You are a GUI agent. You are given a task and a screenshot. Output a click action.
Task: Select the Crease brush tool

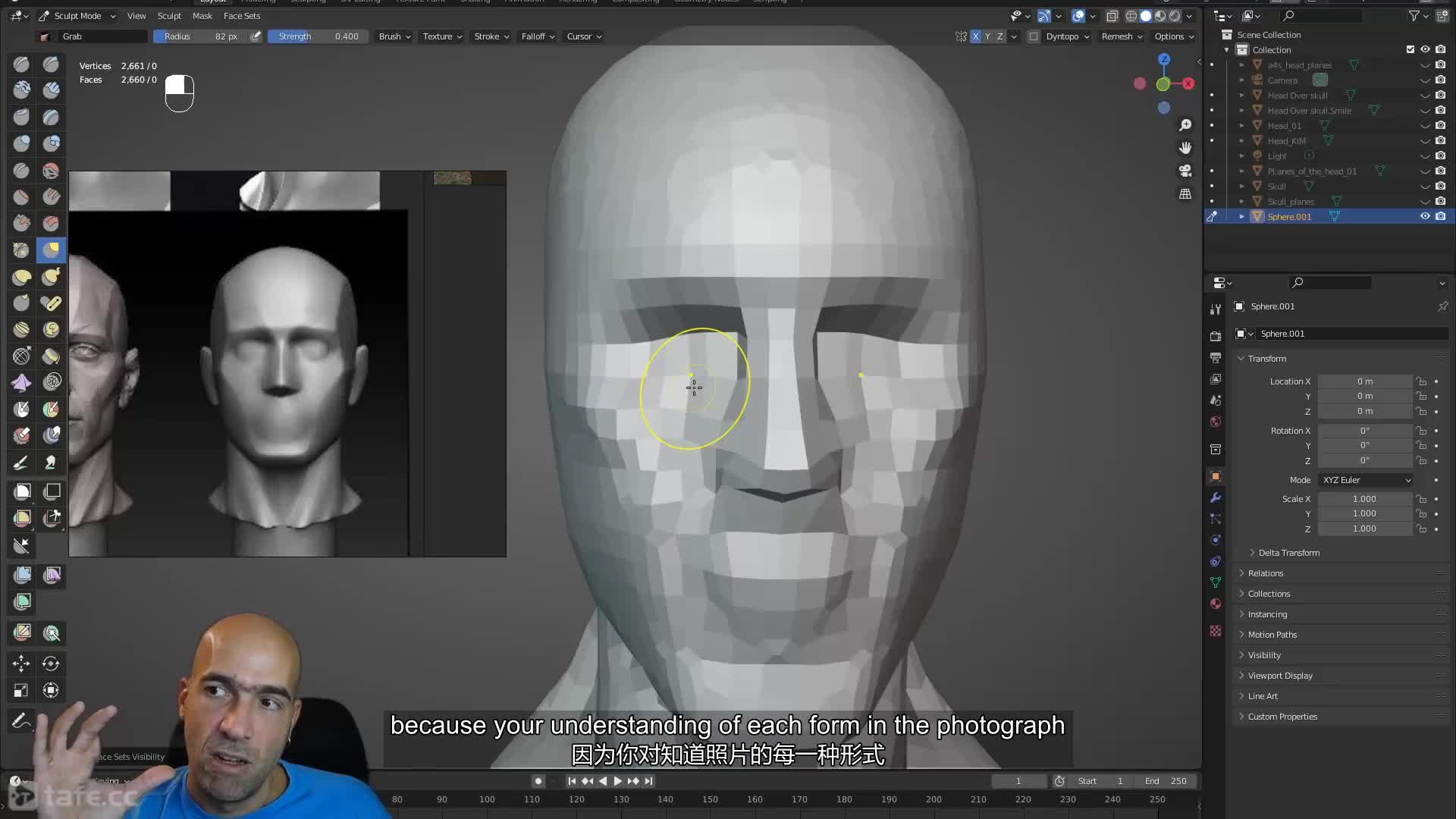[x=21, y=171]
